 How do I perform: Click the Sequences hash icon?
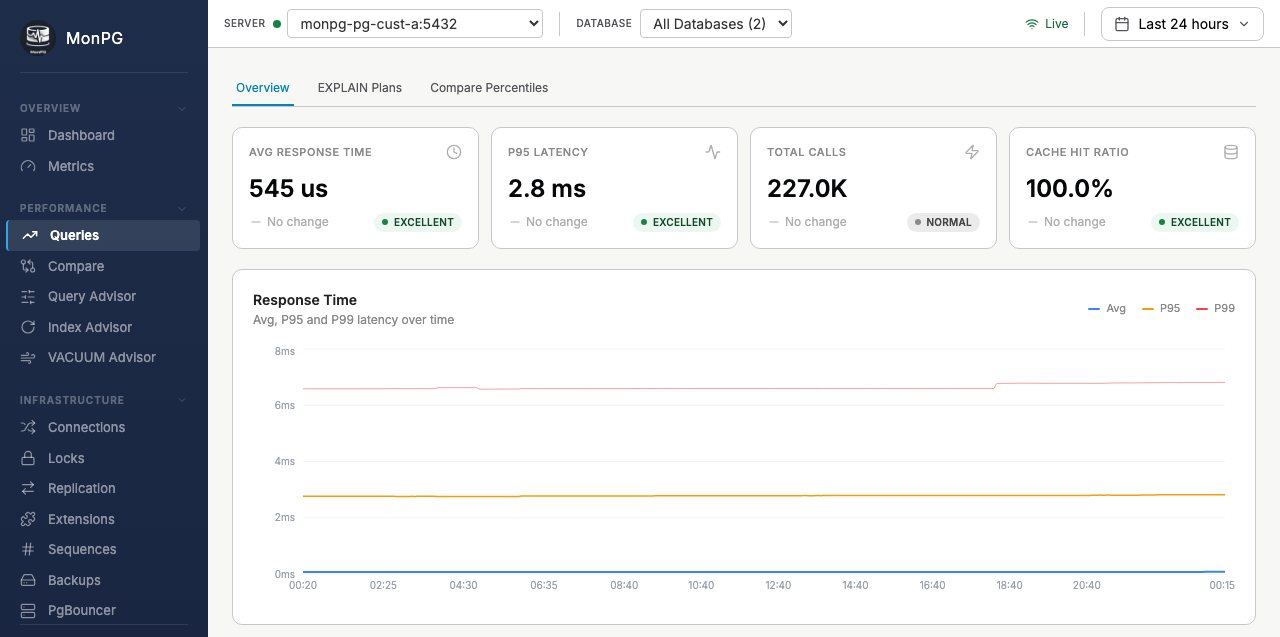[x=28, y=549]
